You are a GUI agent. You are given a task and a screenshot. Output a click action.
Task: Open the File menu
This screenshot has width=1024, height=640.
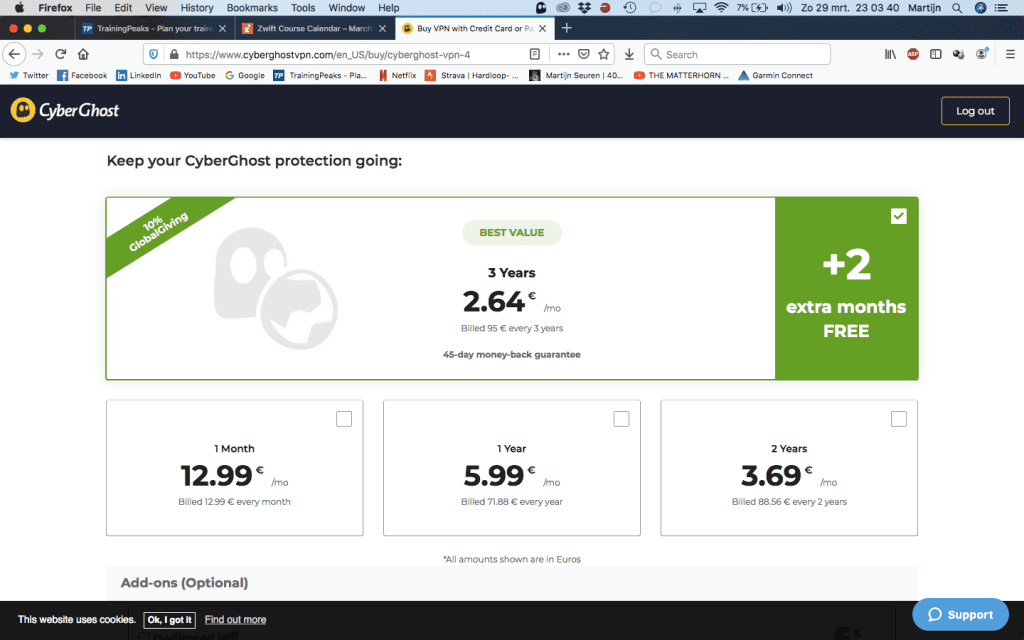click(x=93, y=8)
